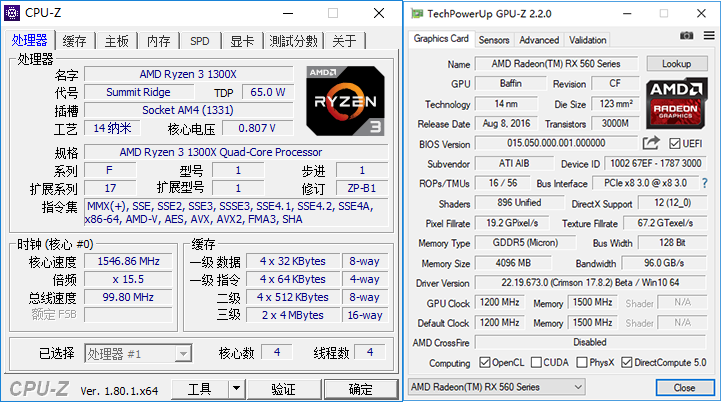
Task: Click the 总线速度 value 99.80 MHz
Action: pos(128,297)
